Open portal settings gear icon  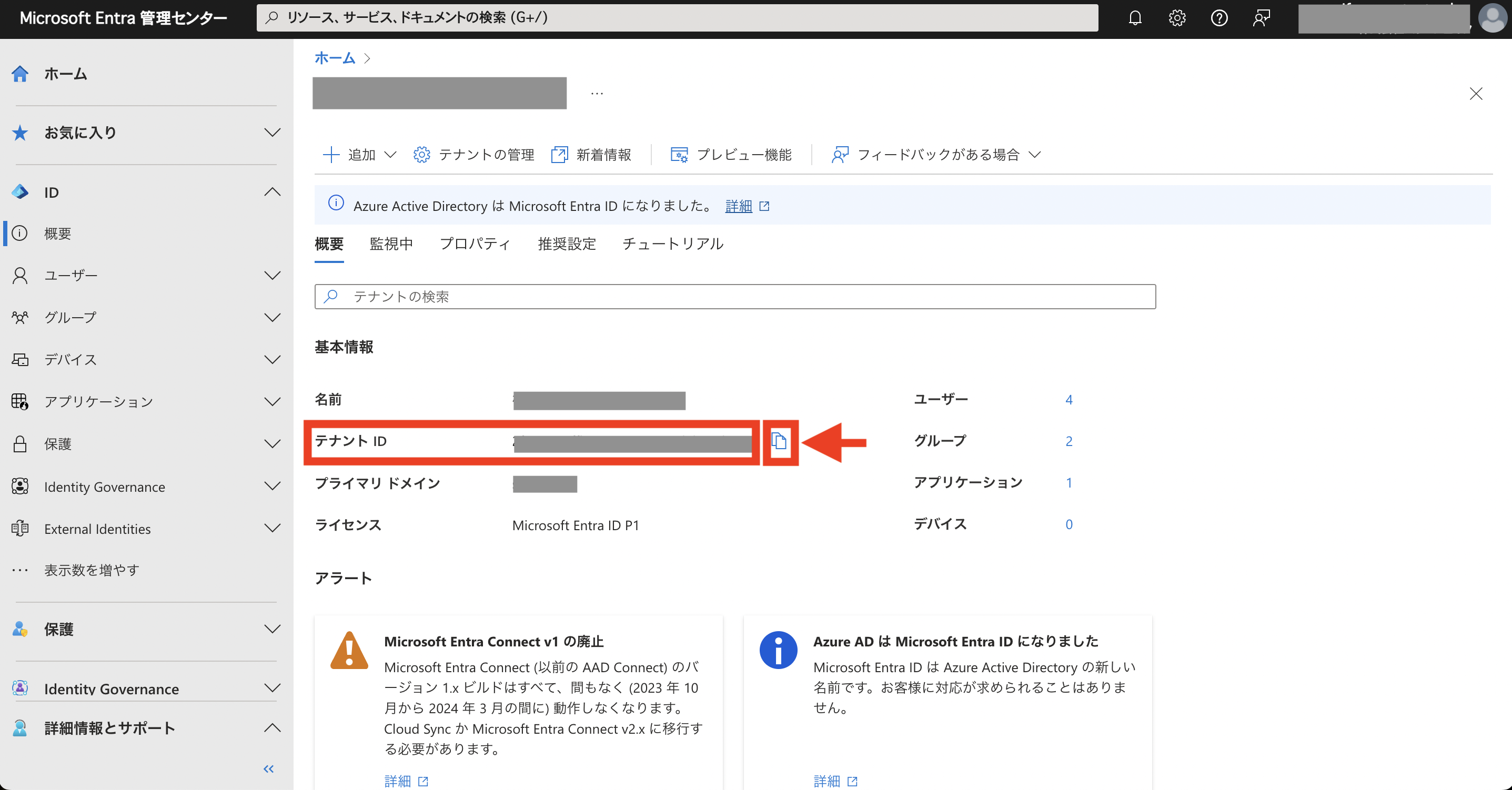point(1177,18)
